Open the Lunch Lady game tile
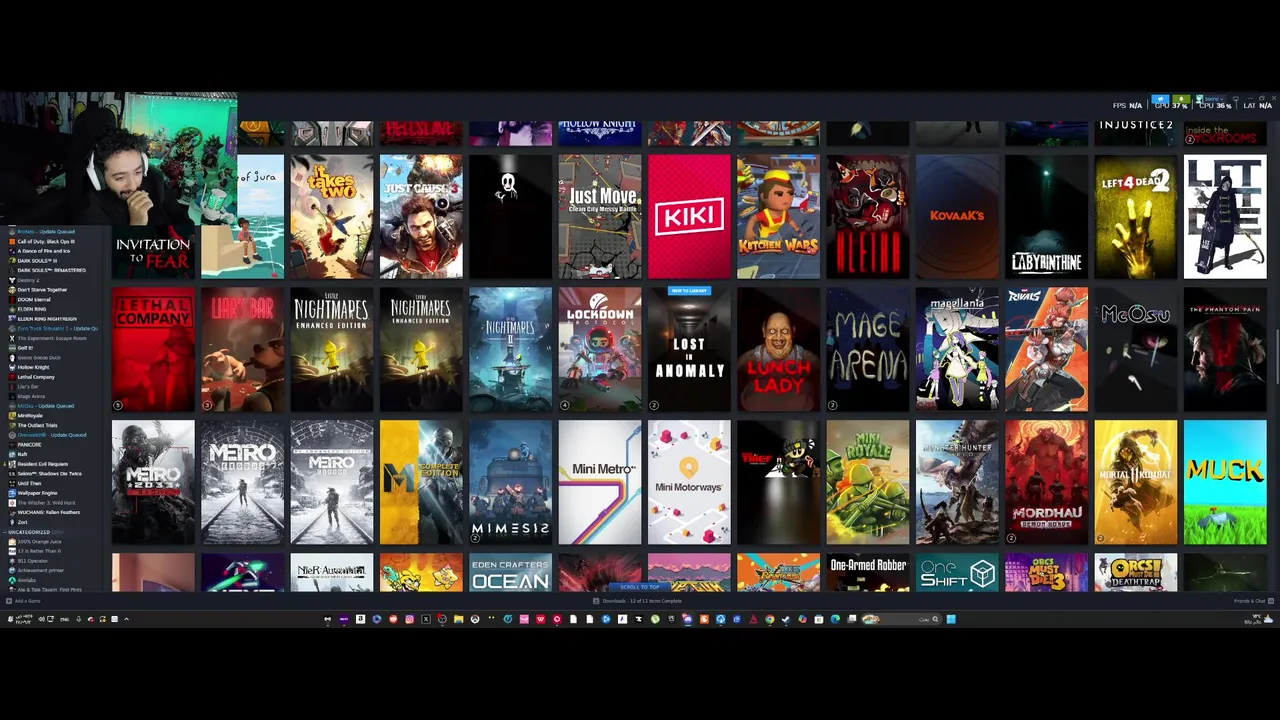 click(x=778, y=349)
